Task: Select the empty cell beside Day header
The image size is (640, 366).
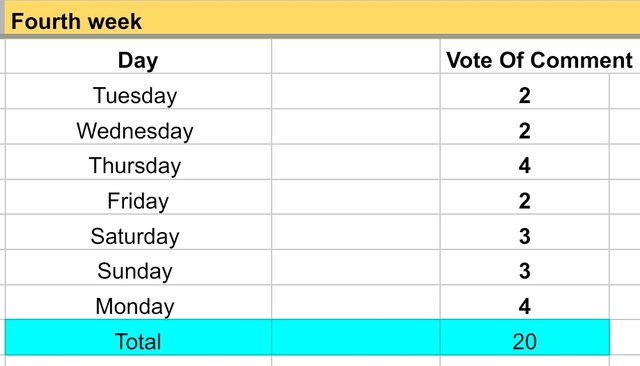Action: click(x=356, y=56)
